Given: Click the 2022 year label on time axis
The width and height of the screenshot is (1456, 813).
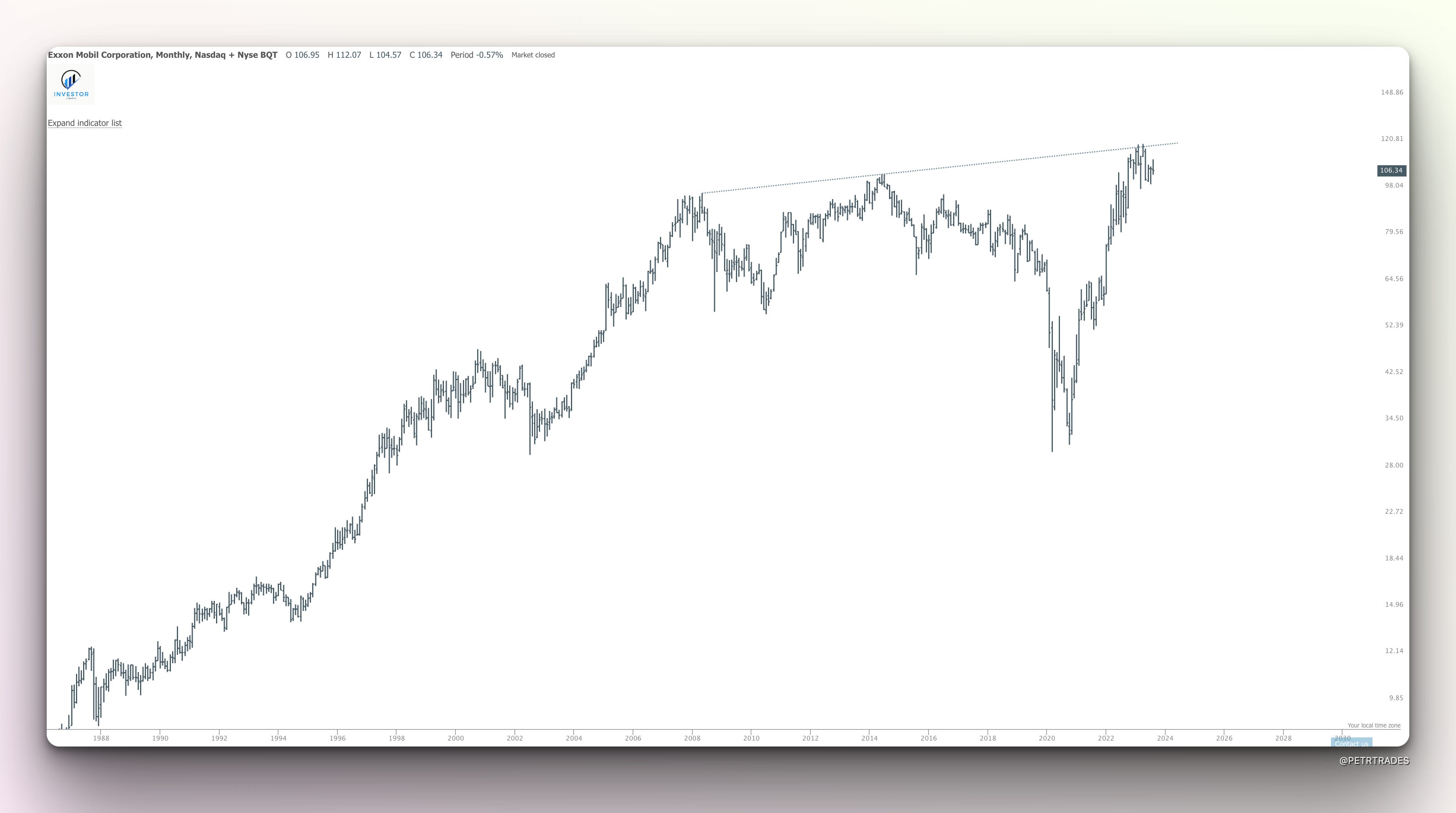Looking at the screenshot, I should pyautogui.click(x=1106, y=738).
